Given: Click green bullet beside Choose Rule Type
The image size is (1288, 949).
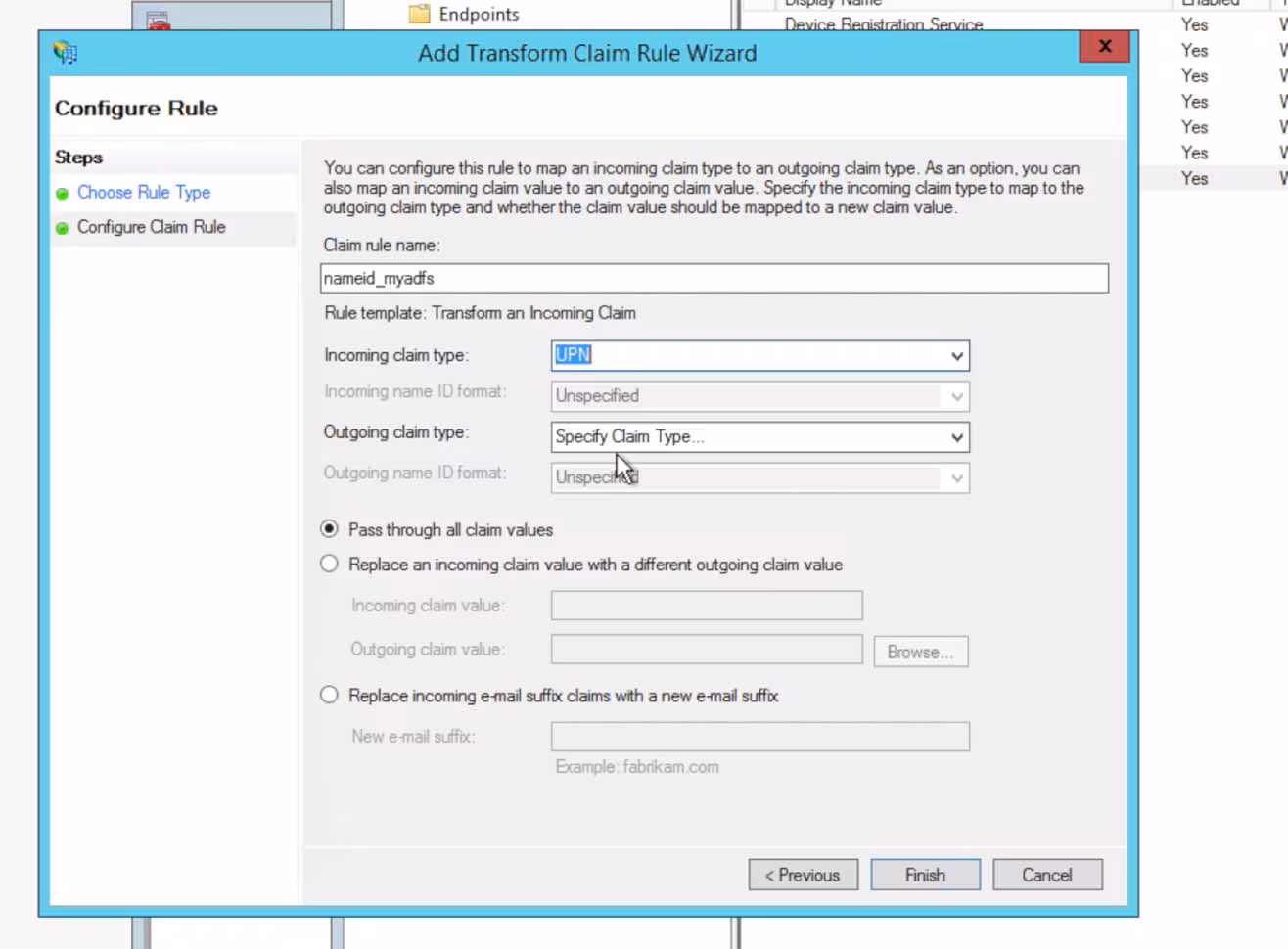Looking at the screenshot, I should click(x=63, y=194).
